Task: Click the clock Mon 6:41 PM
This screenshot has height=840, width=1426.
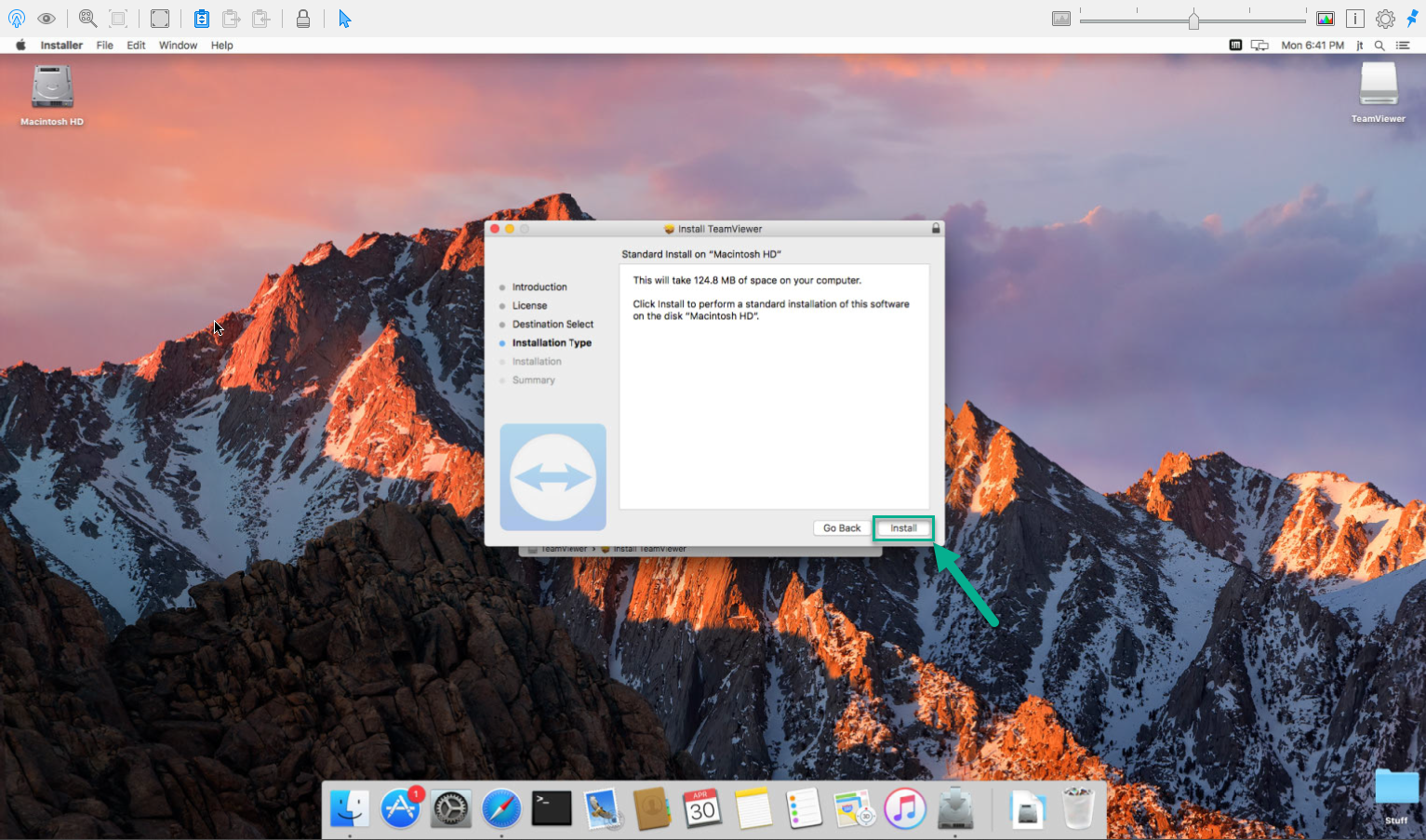Action: click(1313, 45)
